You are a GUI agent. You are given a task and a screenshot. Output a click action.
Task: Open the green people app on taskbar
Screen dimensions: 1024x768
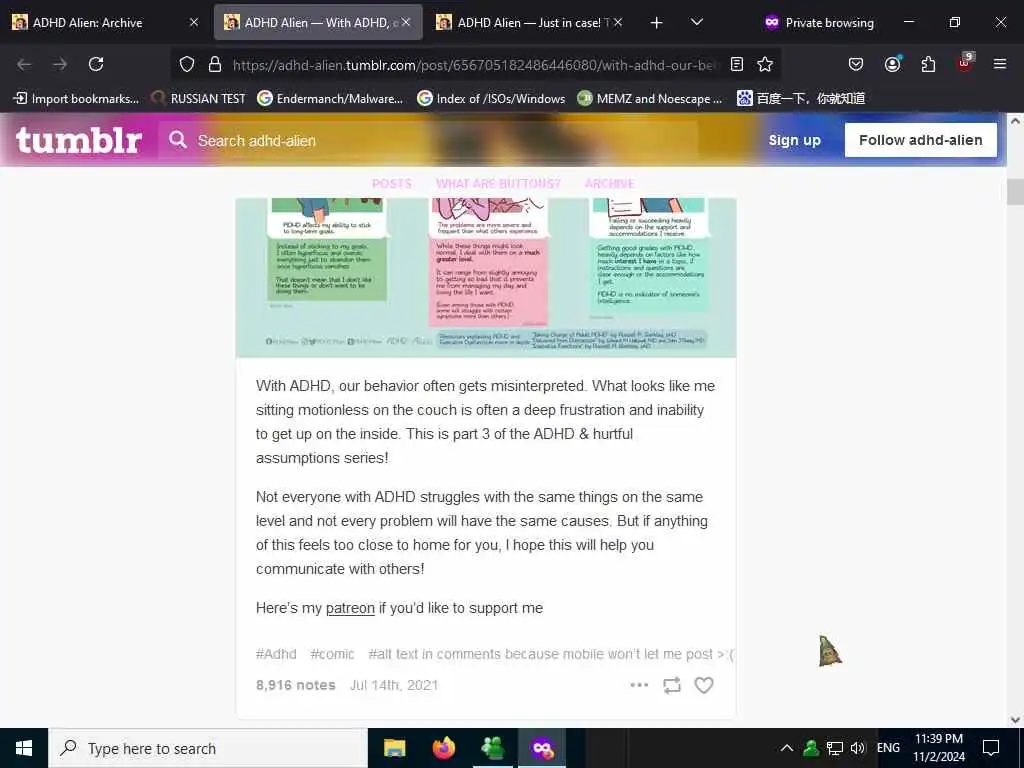[x=492, y=748]
